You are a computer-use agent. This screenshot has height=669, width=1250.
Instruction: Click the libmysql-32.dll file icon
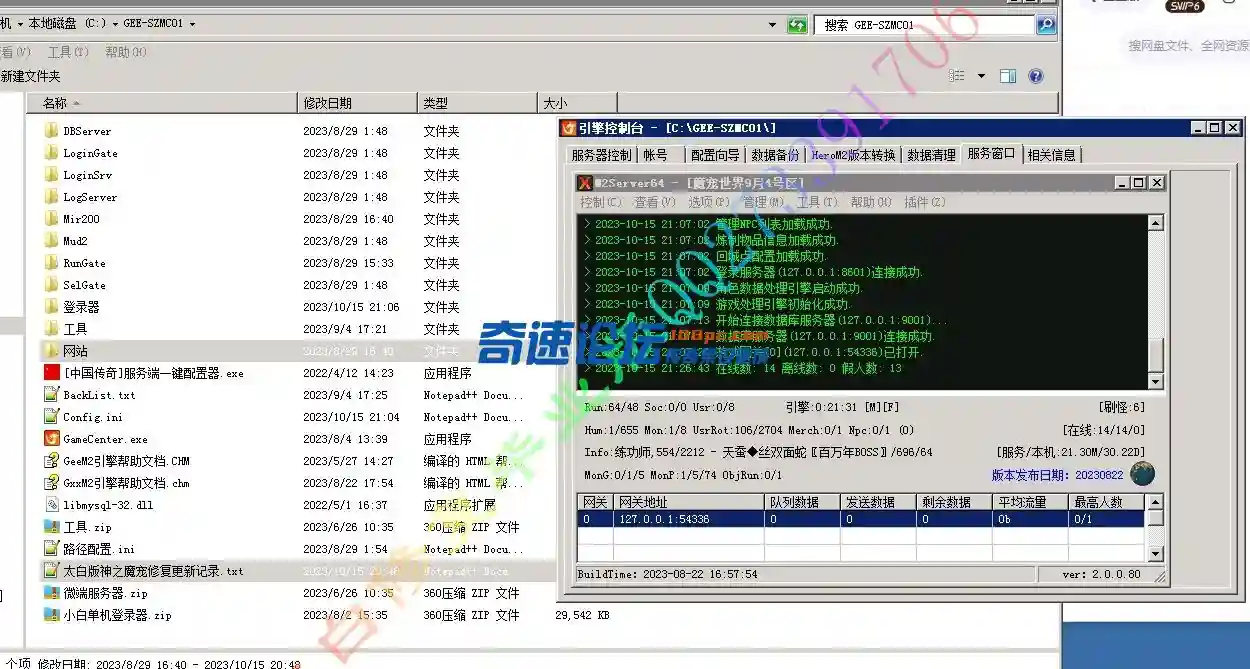pyautogui.click(x=52, y=505)
